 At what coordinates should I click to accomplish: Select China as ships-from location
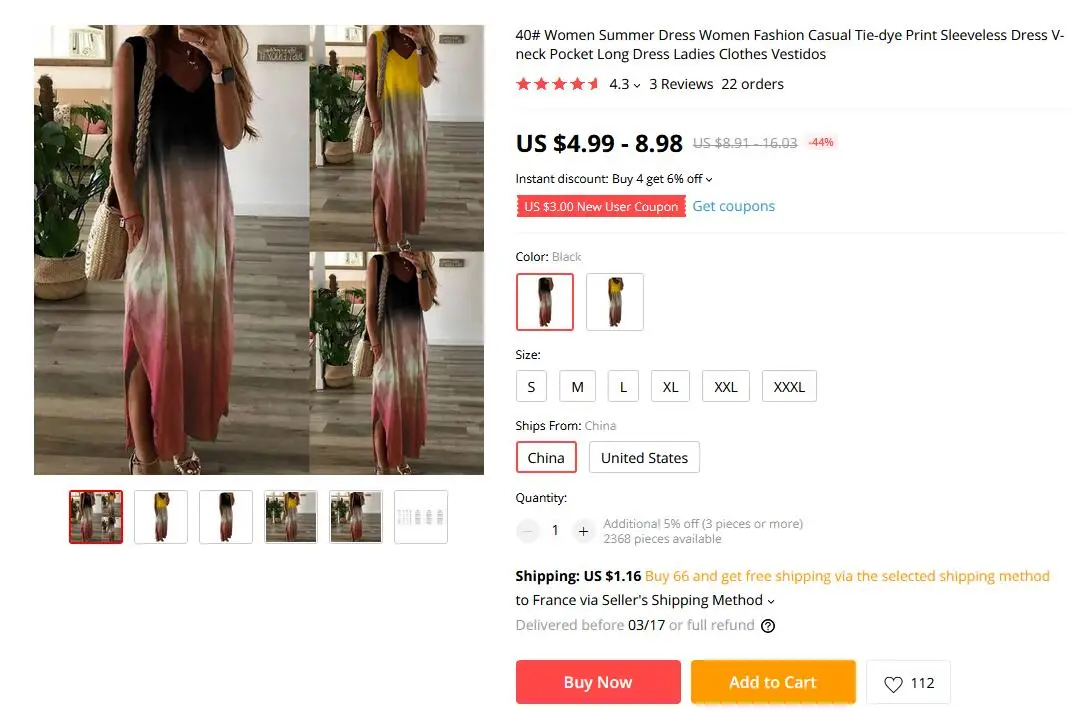coord(546,458)
